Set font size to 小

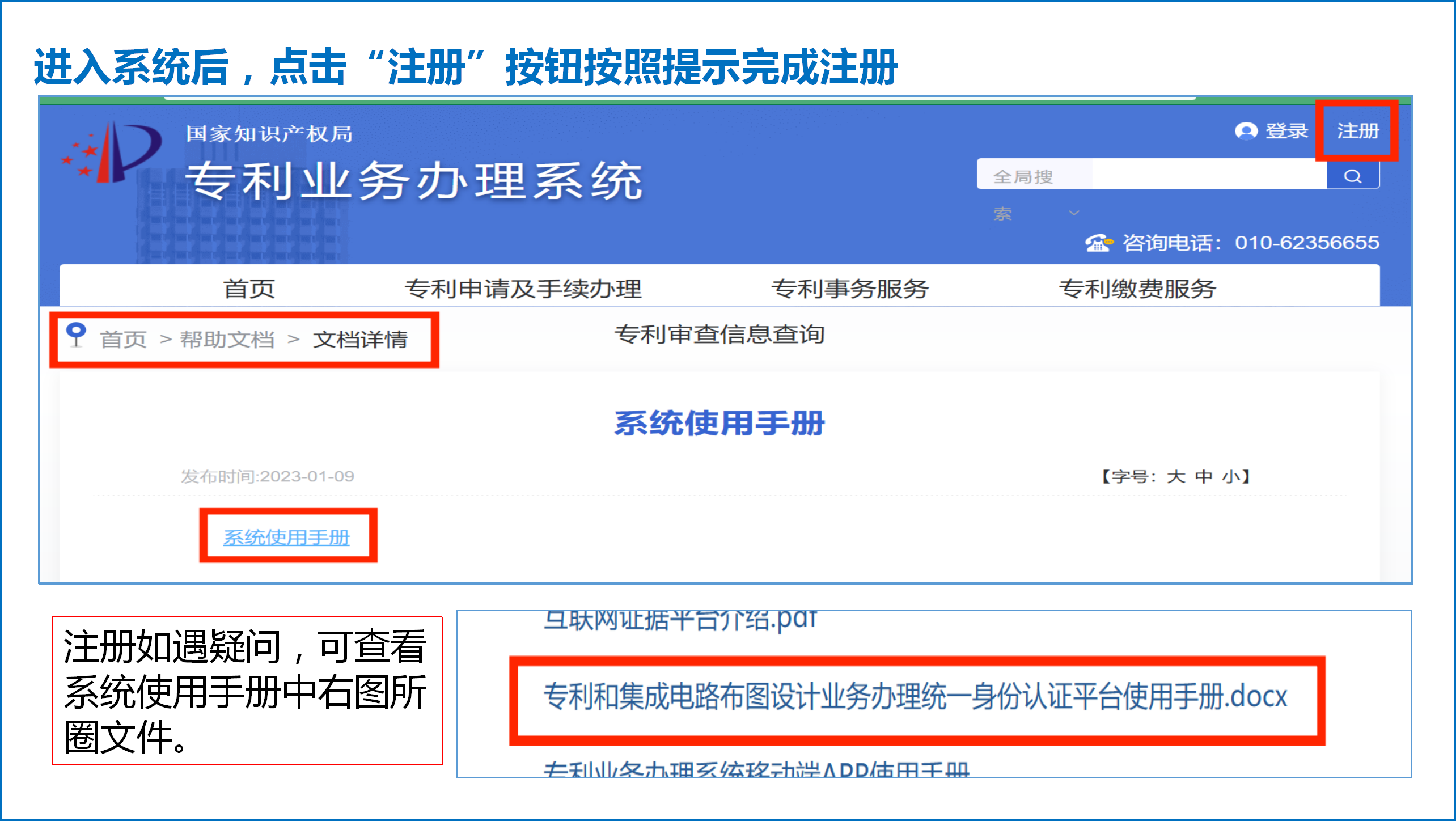click(x=1231, y=476)
